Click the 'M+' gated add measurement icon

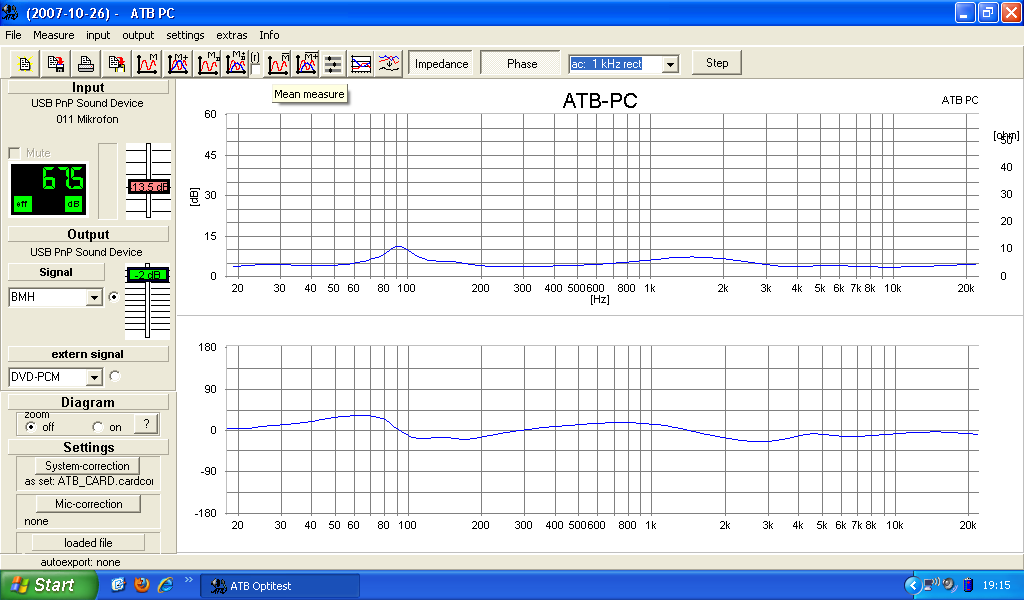[x=236, y=64]
